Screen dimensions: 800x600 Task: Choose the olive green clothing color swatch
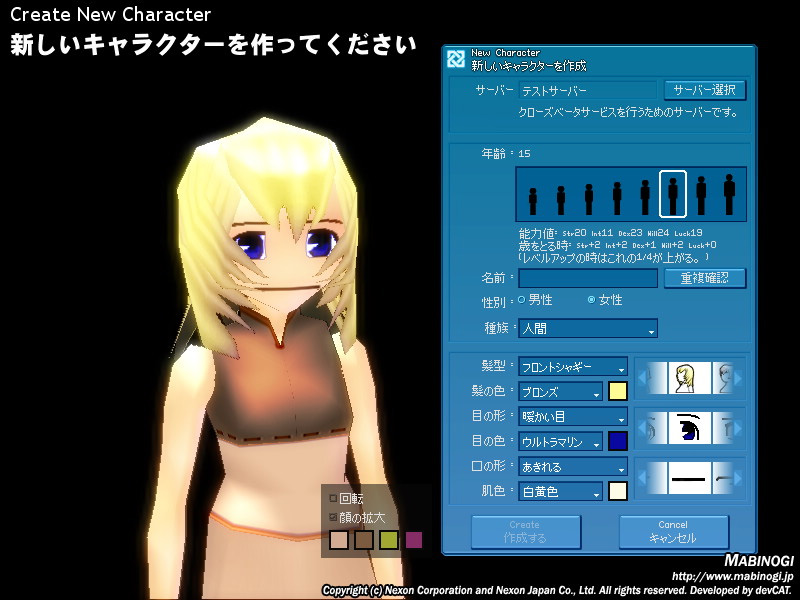click(389, 540)
